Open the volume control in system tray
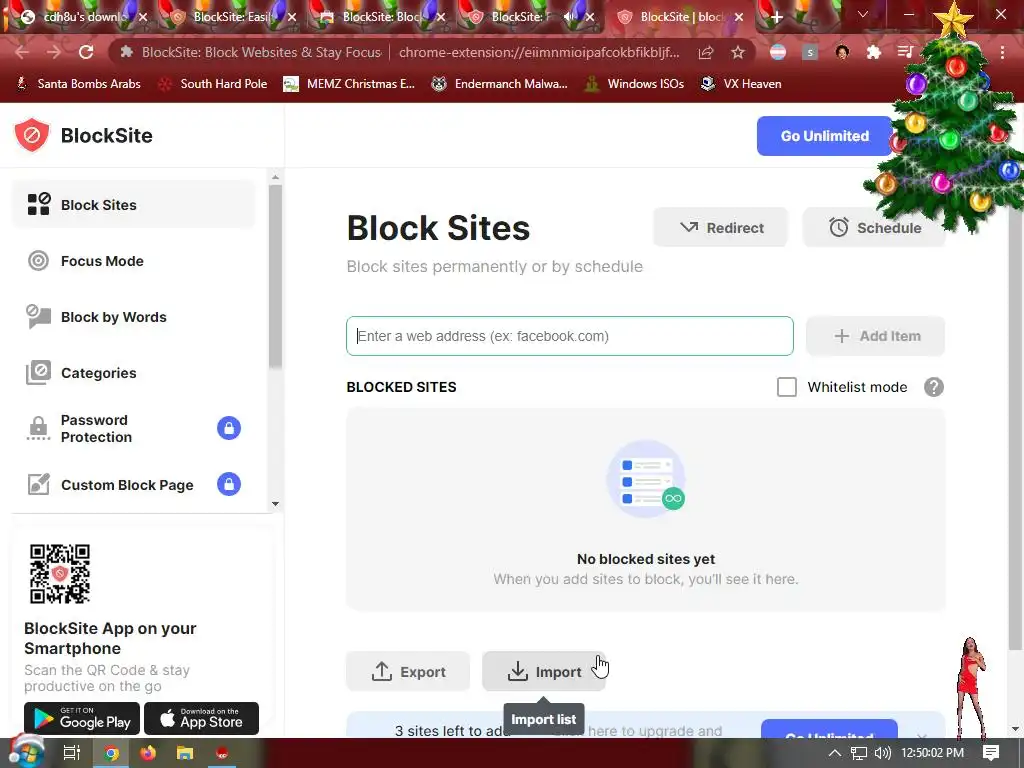This screenshot has width=1024, height=768. click(x=882, y=753)
